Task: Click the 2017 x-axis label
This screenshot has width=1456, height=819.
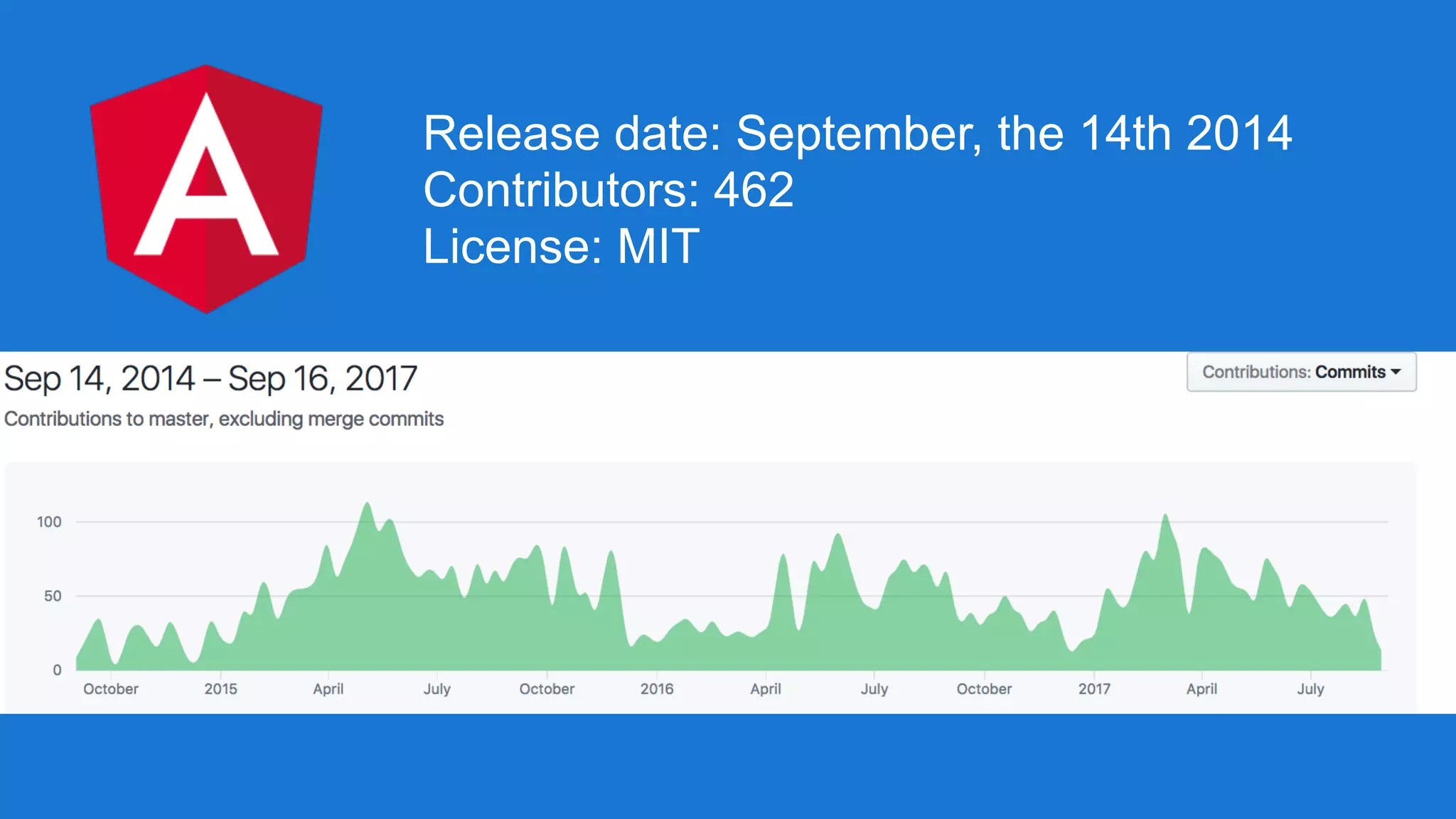Action: (x=1094, y=689)
